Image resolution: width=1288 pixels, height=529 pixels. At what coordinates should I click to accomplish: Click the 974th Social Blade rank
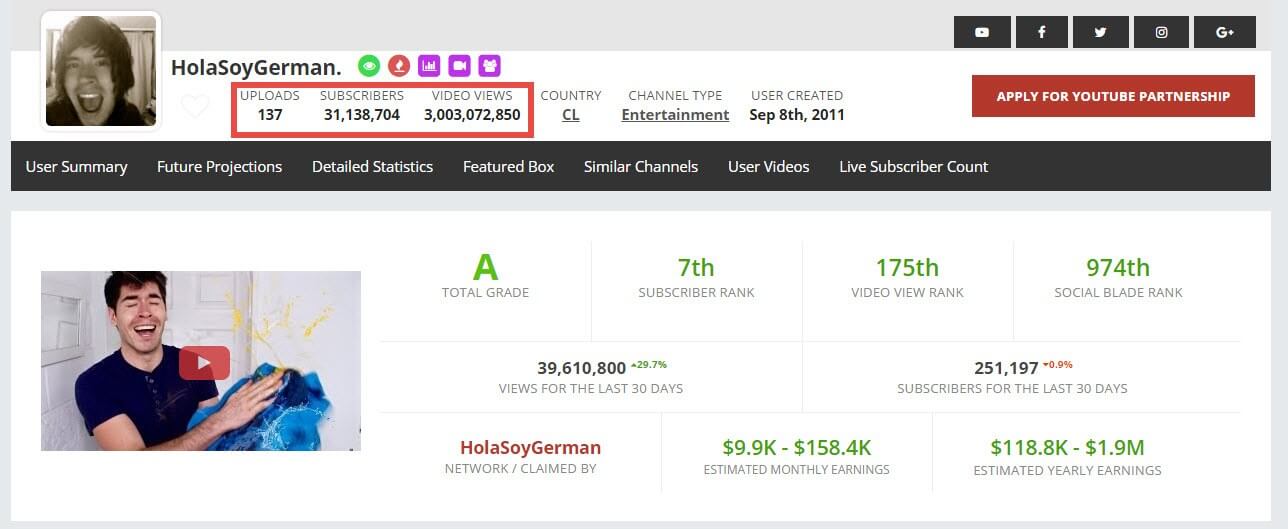1118,267
